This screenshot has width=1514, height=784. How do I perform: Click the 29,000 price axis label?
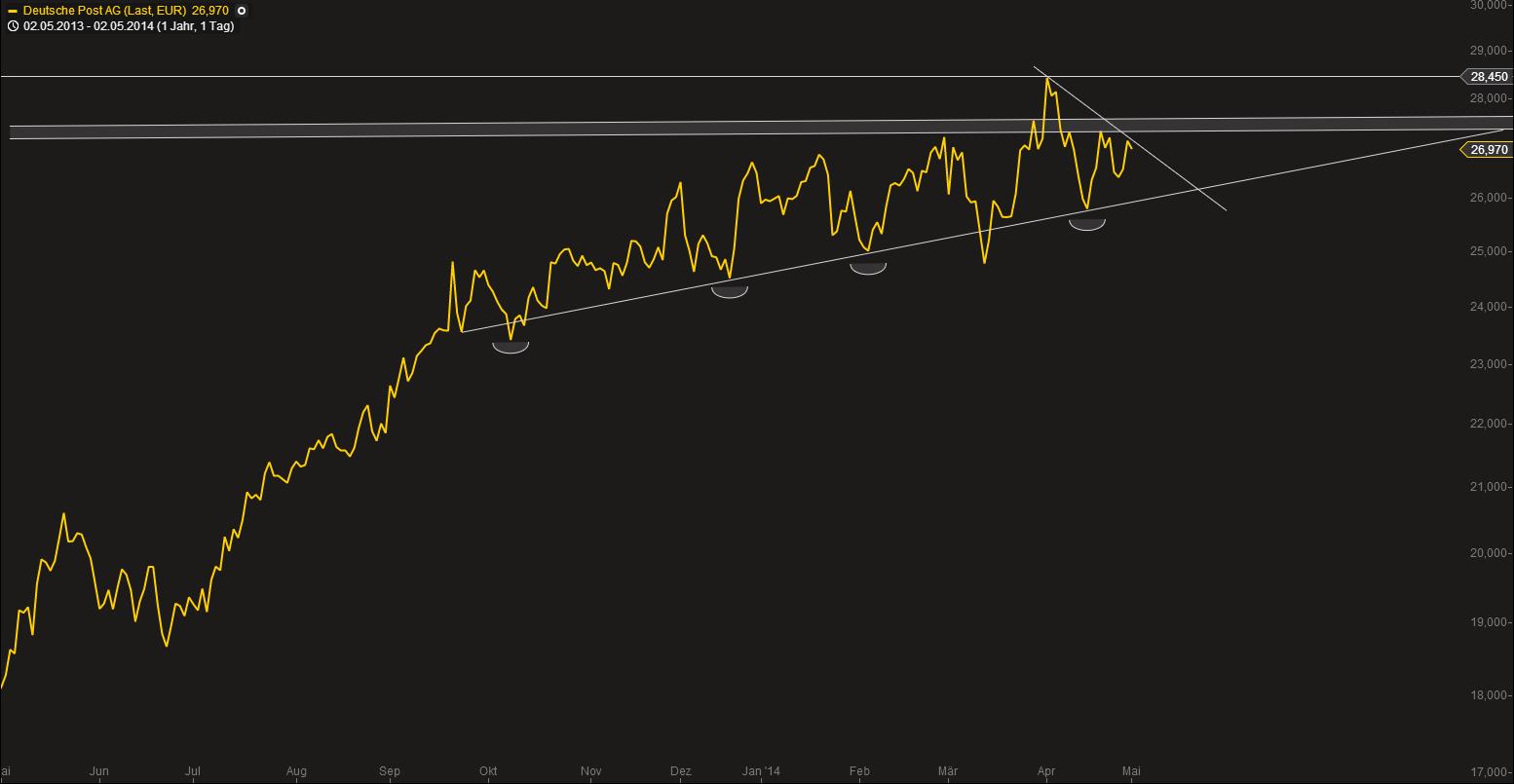pos(1489,51)
